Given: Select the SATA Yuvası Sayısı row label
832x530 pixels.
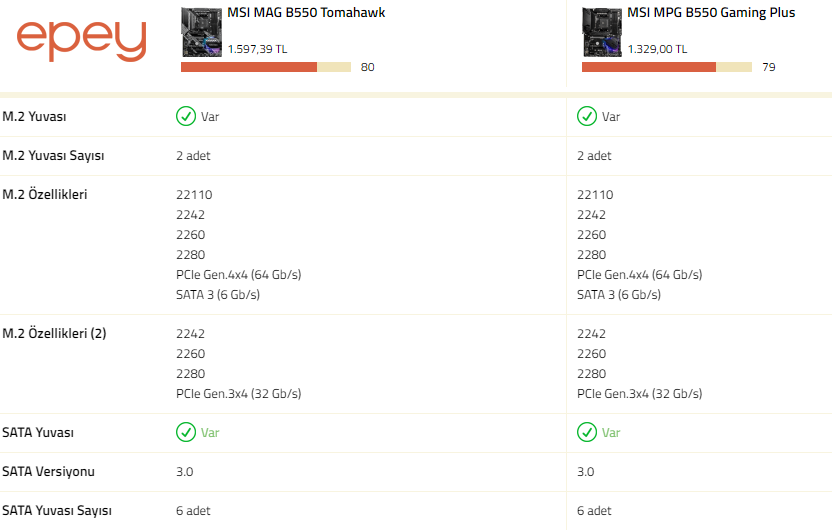Looking at the screenshot, I should 57,511.
